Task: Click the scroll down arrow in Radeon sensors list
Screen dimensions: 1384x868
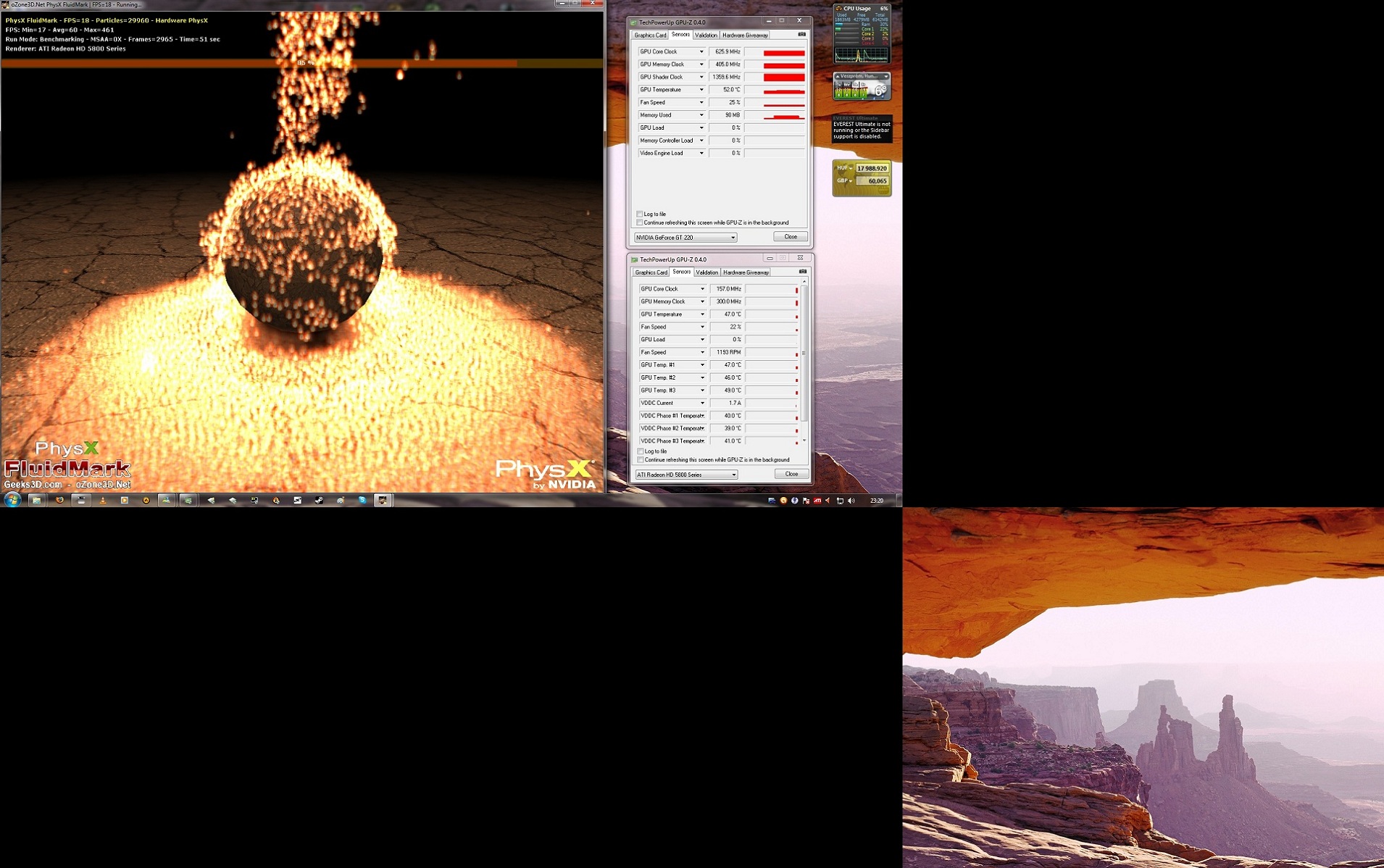Action: click(804, 441)
